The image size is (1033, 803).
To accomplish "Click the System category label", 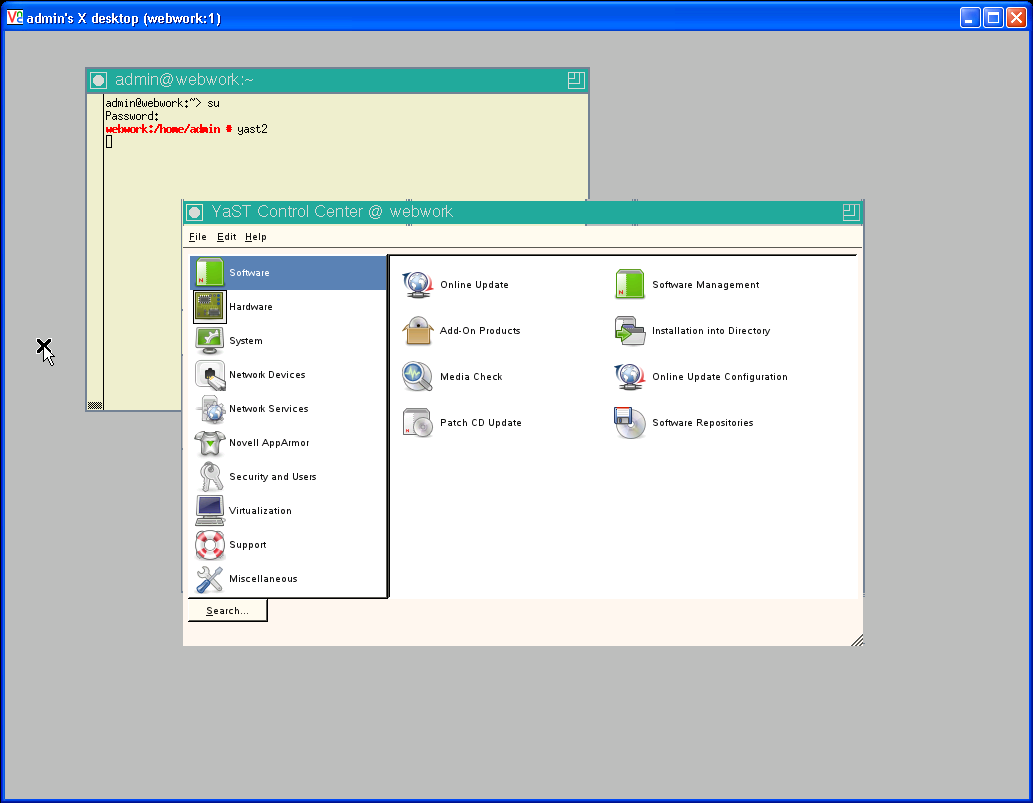I will point(246,341).
